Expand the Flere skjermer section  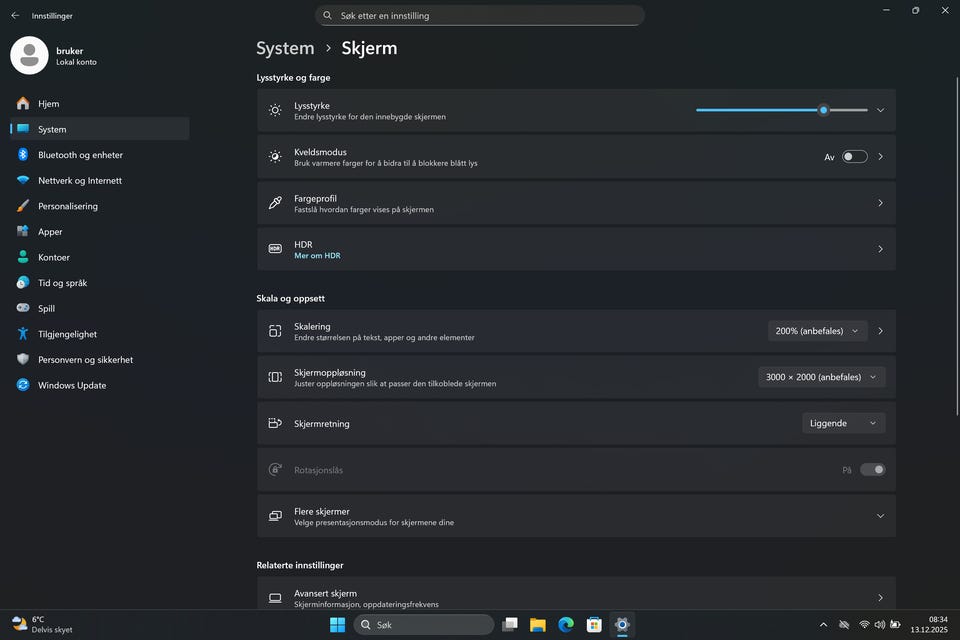[x=880, y=516]
